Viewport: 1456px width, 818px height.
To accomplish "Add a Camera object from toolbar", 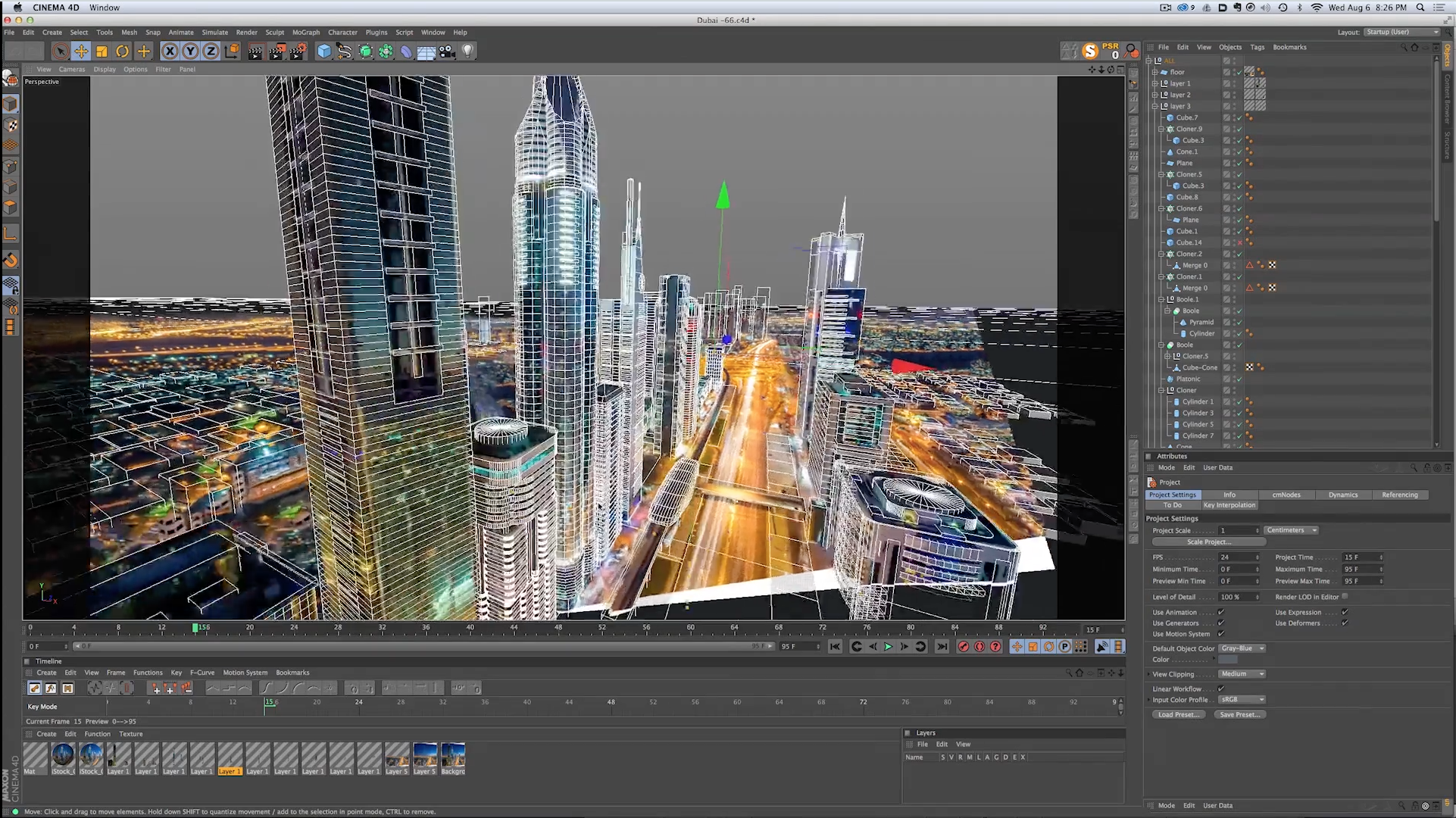I will pos(447,52).
